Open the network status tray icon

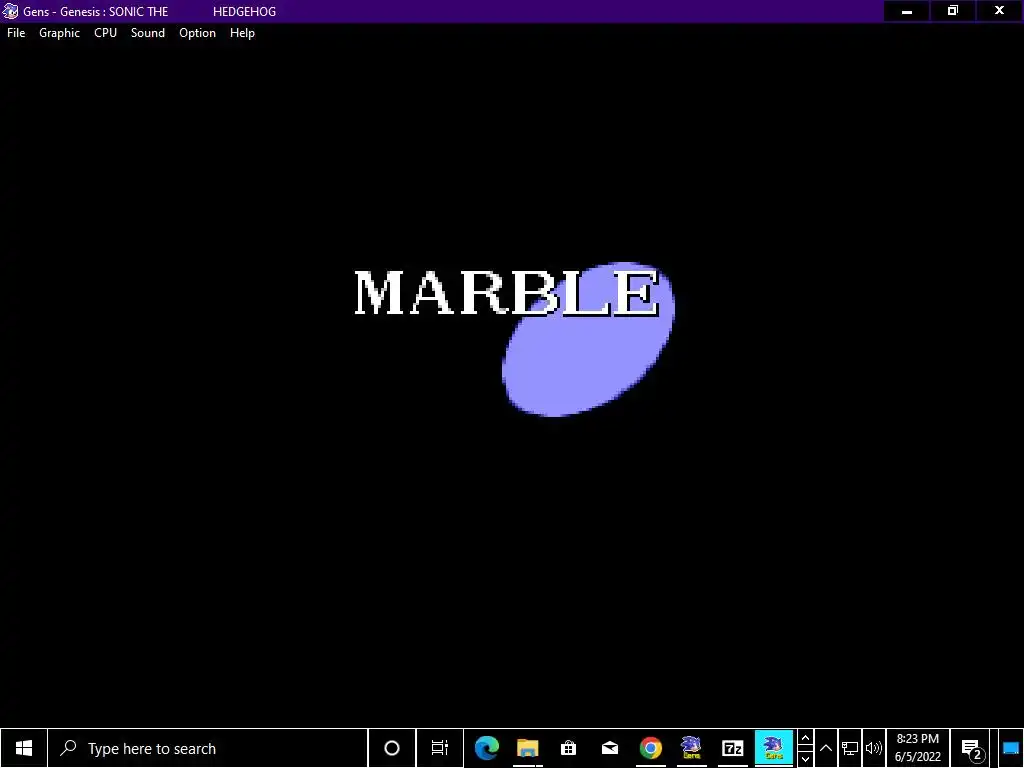tap(850, 748)
